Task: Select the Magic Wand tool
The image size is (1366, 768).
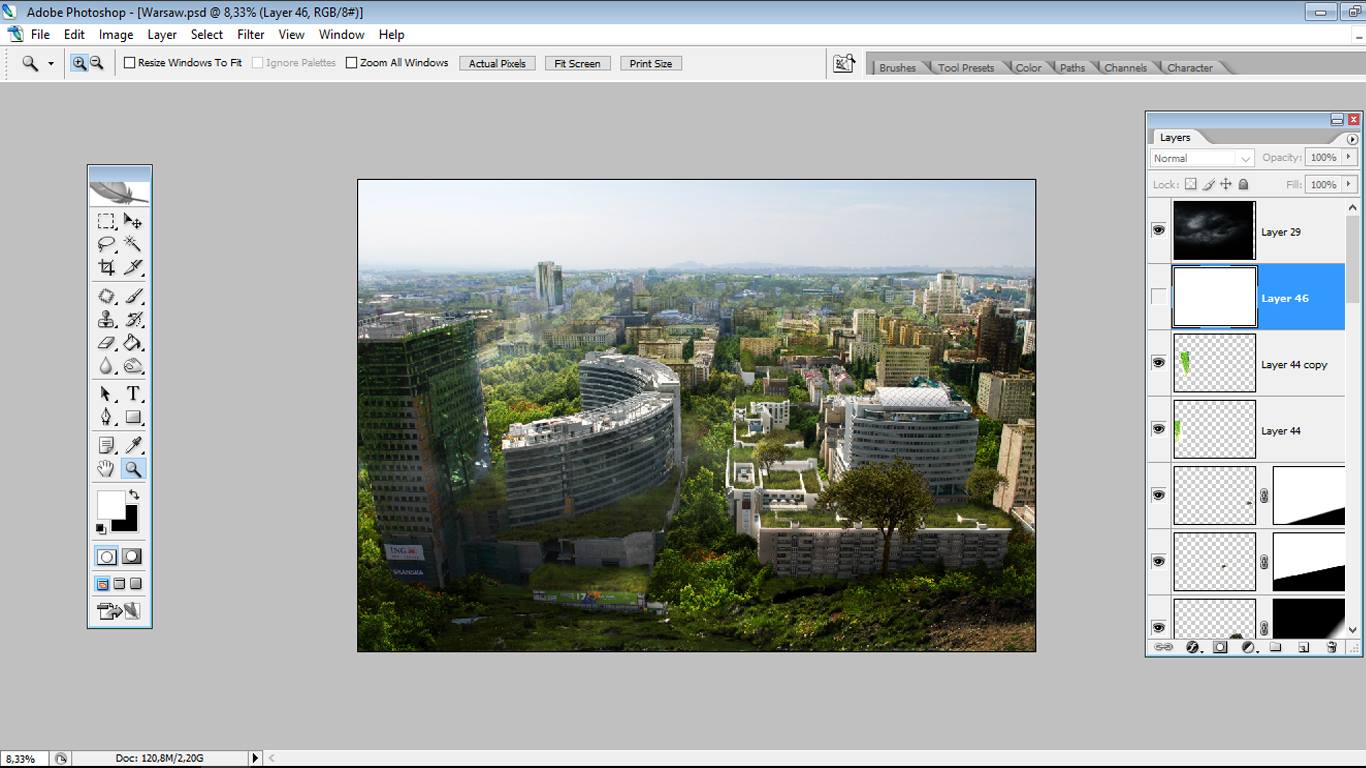Action: tap(132, 244)
